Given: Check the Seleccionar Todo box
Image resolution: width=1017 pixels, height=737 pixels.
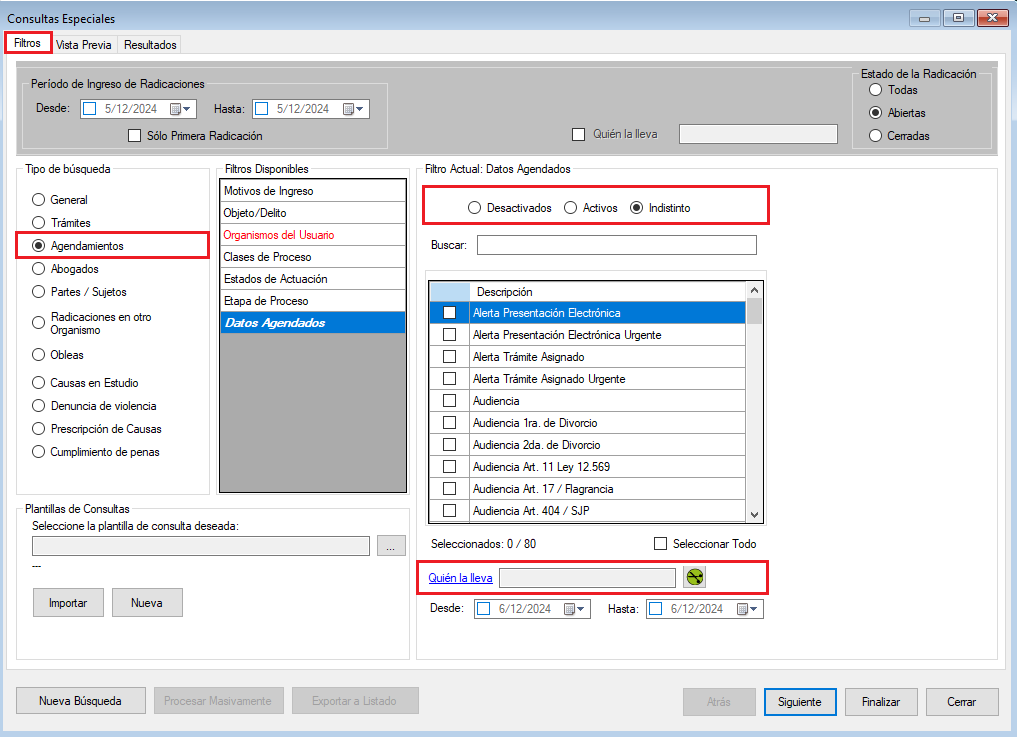Looking at the screenshot, I should pyautogui.click(x=660, y=544).
